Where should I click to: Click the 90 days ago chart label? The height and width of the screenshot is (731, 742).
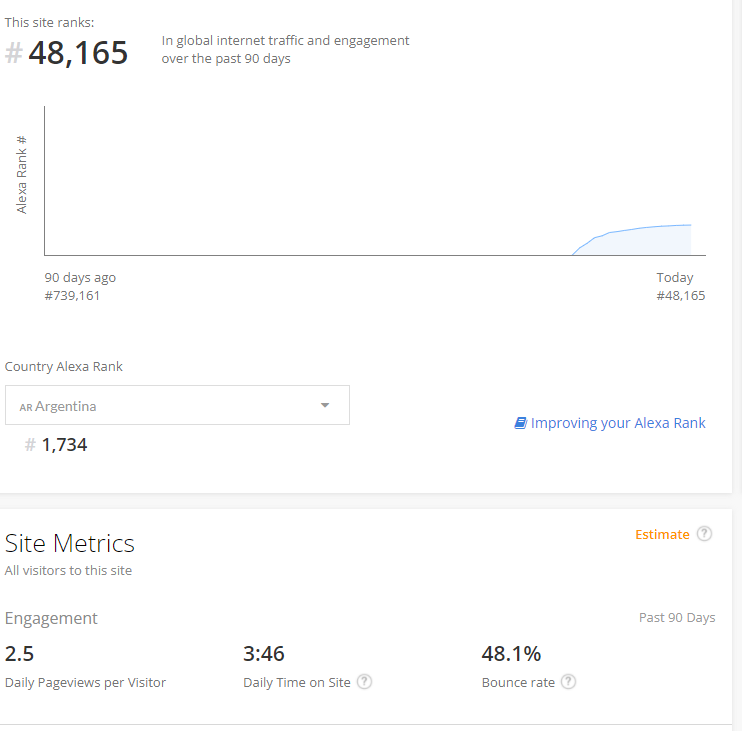tap(80, 277)
